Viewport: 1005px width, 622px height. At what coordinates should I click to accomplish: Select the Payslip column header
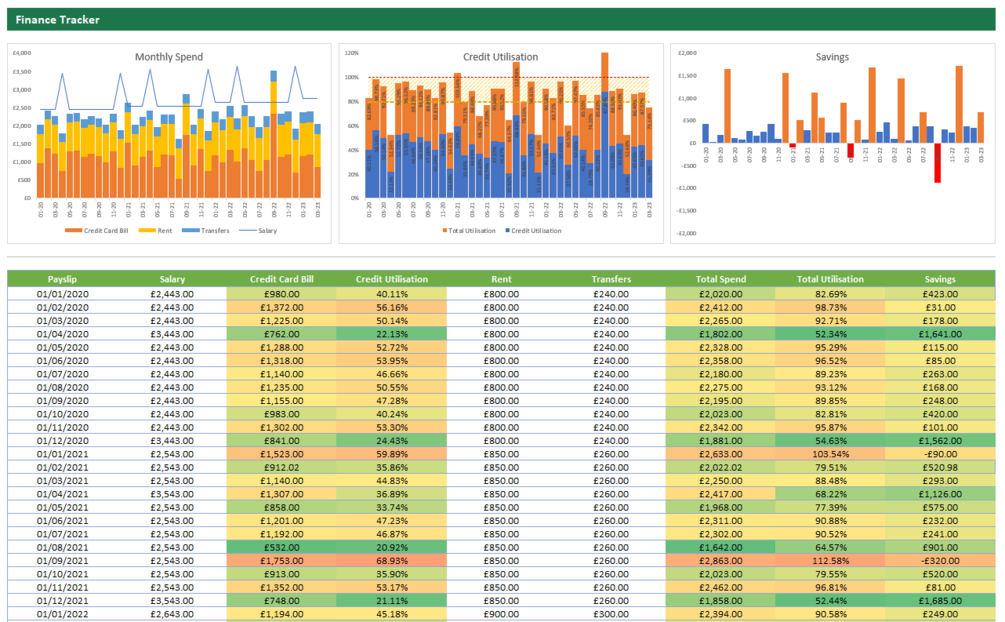tap(62, 279)
